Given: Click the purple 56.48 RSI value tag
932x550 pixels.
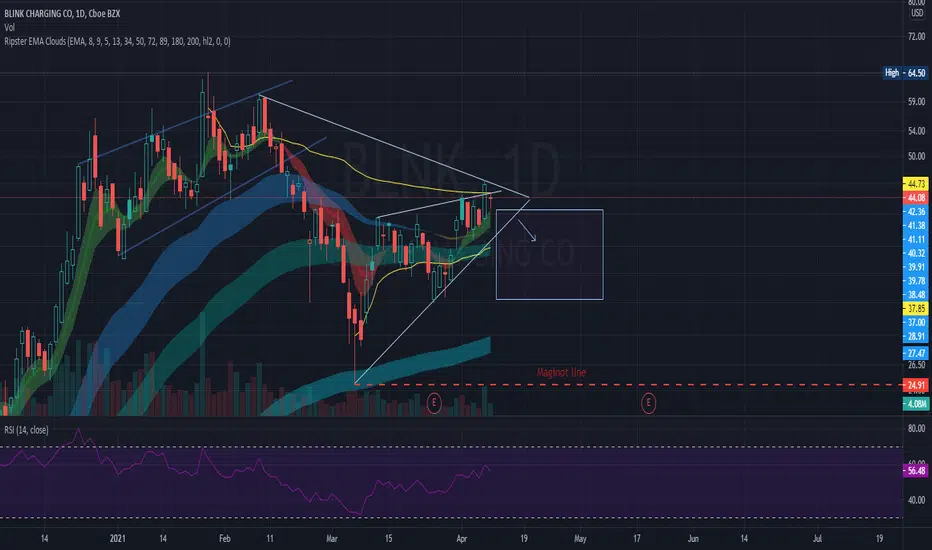Looking at the screenshot, I should click(x=915, y=471).
